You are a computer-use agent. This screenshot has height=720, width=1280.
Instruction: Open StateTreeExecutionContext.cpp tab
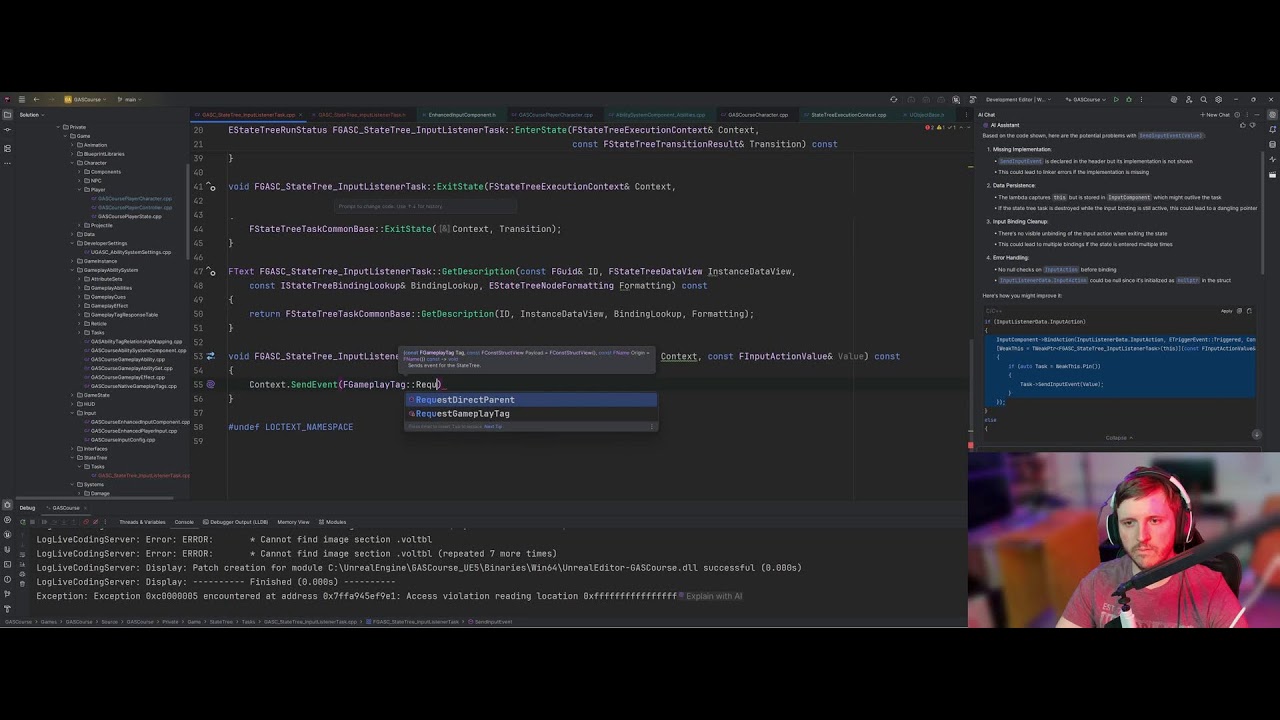[848, 115]
